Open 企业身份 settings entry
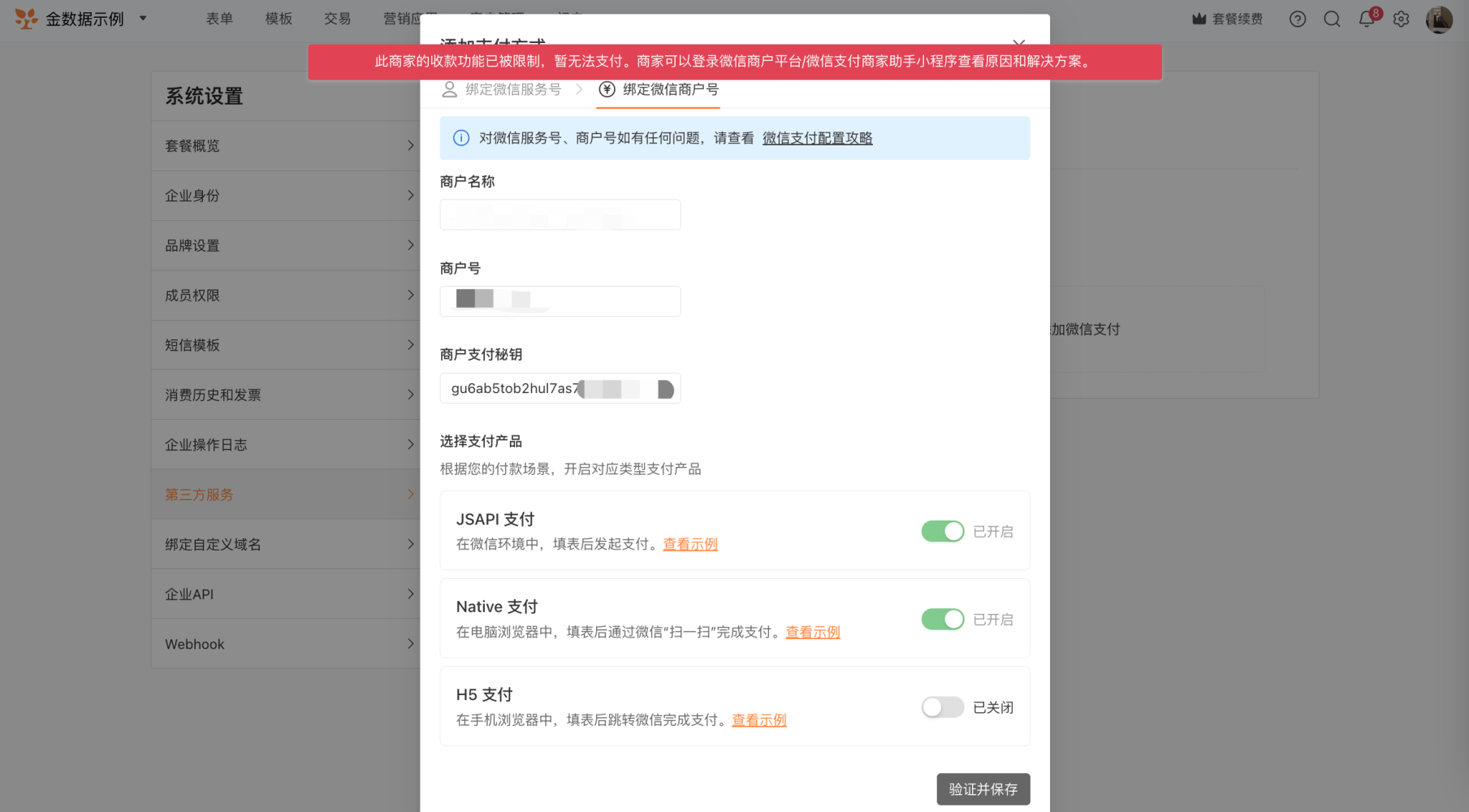The width and height of the screenshot is (1469, 812). [x=286, y=196]
